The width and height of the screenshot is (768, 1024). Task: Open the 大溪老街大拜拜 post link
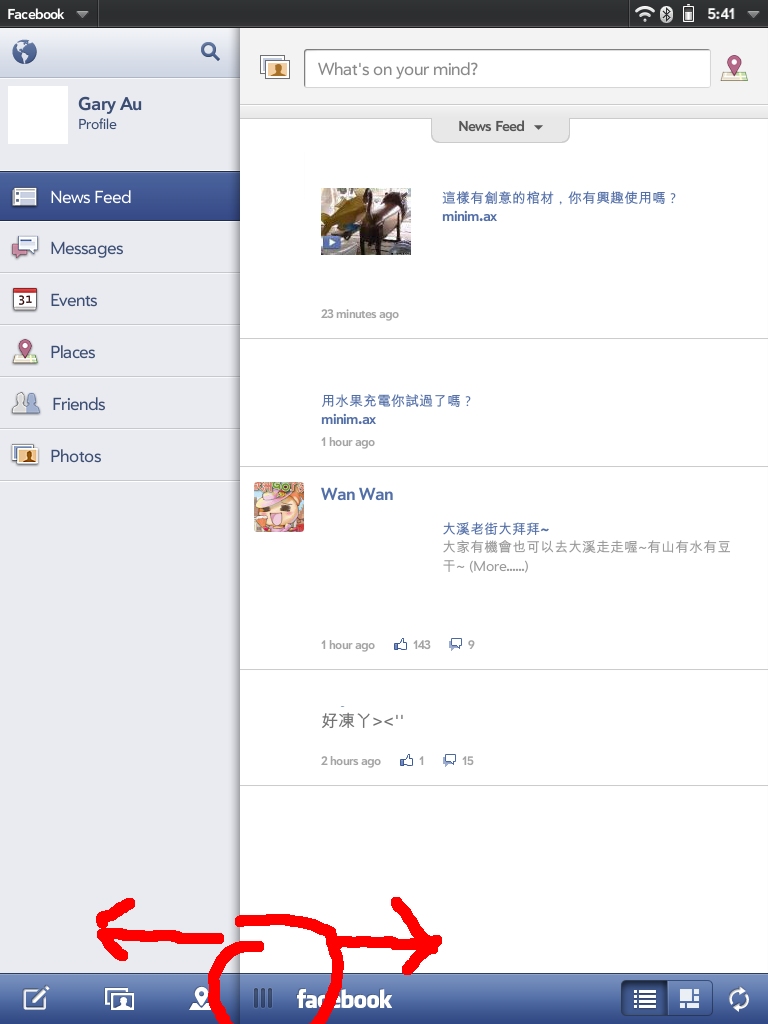coord(496,528)
